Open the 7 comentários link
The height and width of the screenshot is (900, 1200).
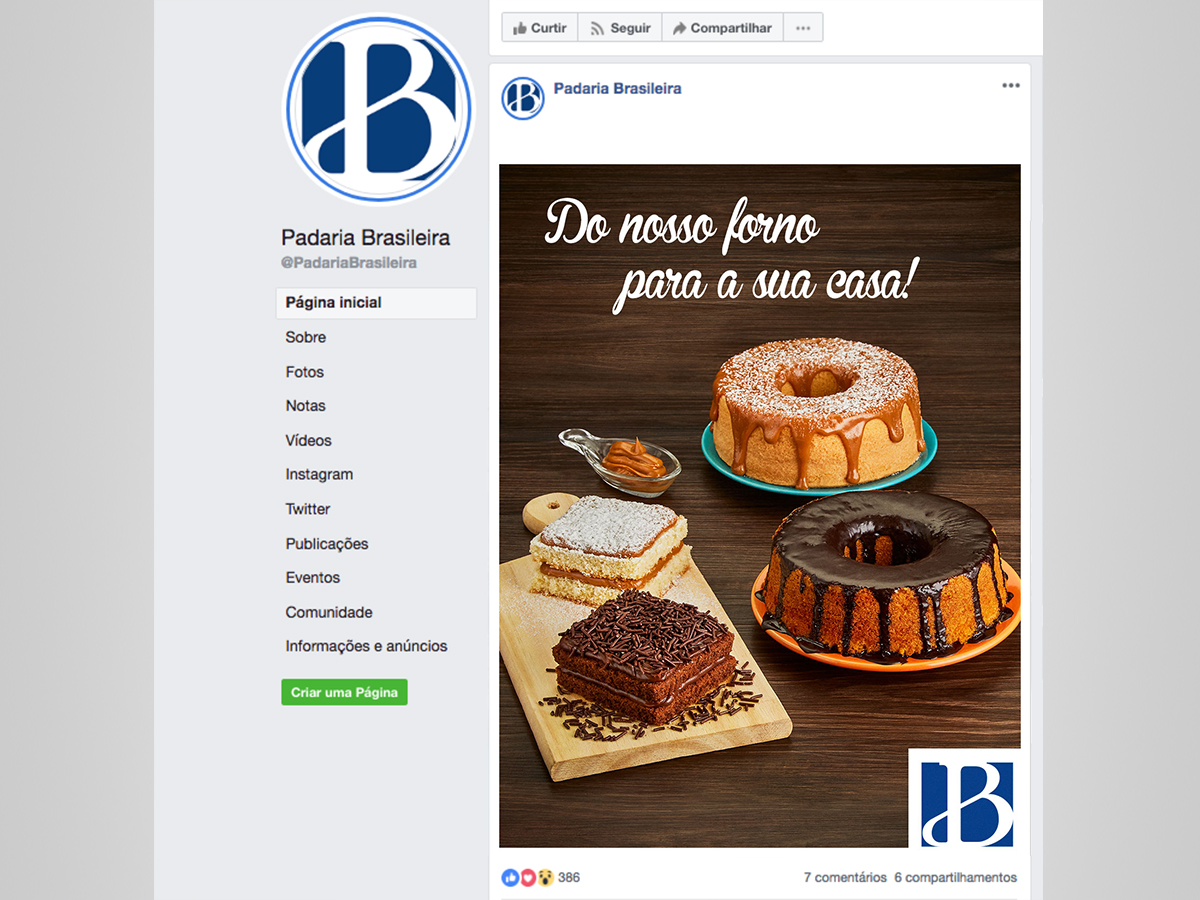tap(845, 878)
